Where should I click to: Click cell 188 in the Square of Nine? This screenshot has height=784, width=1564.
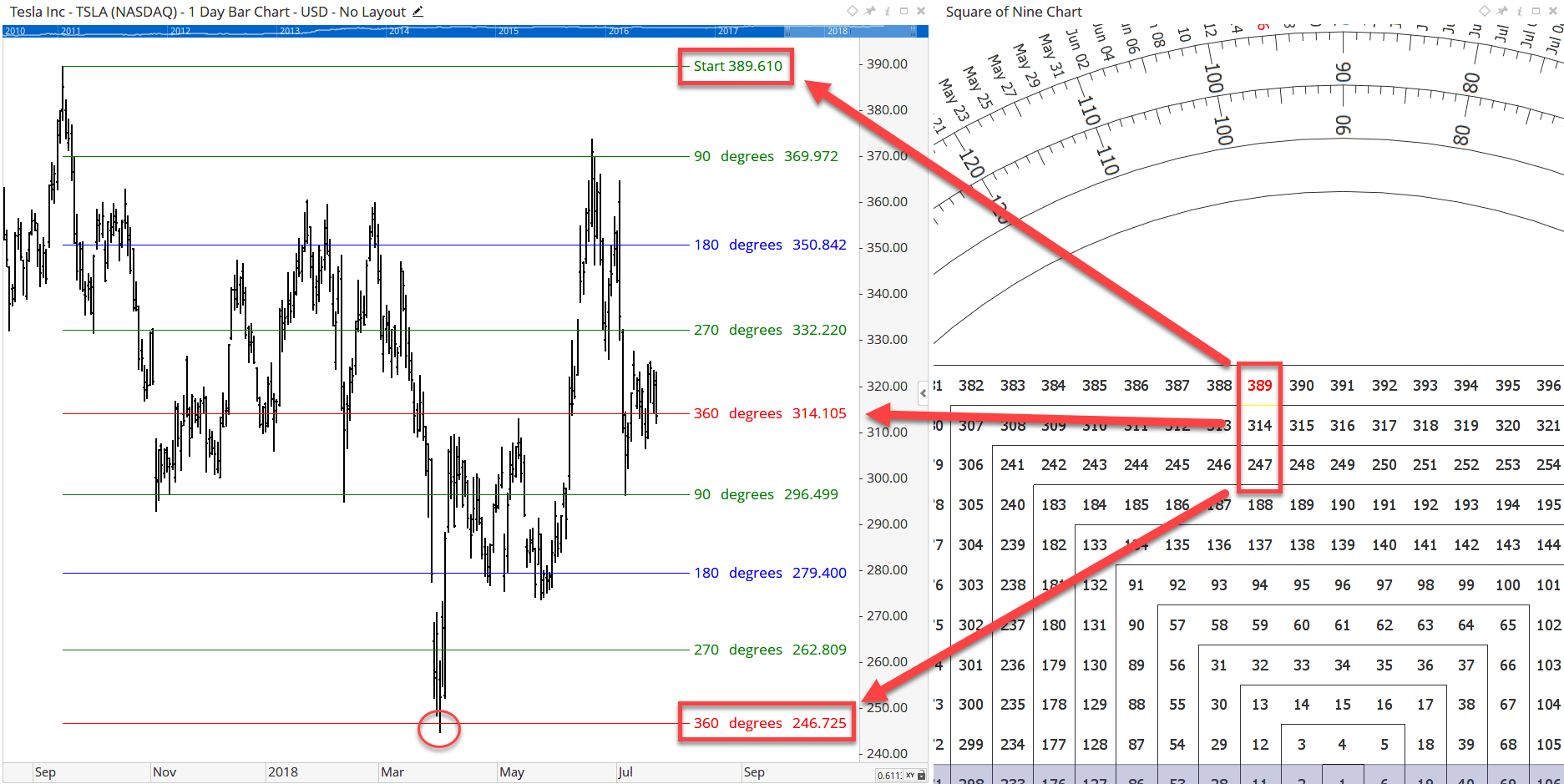[1259, 505]
